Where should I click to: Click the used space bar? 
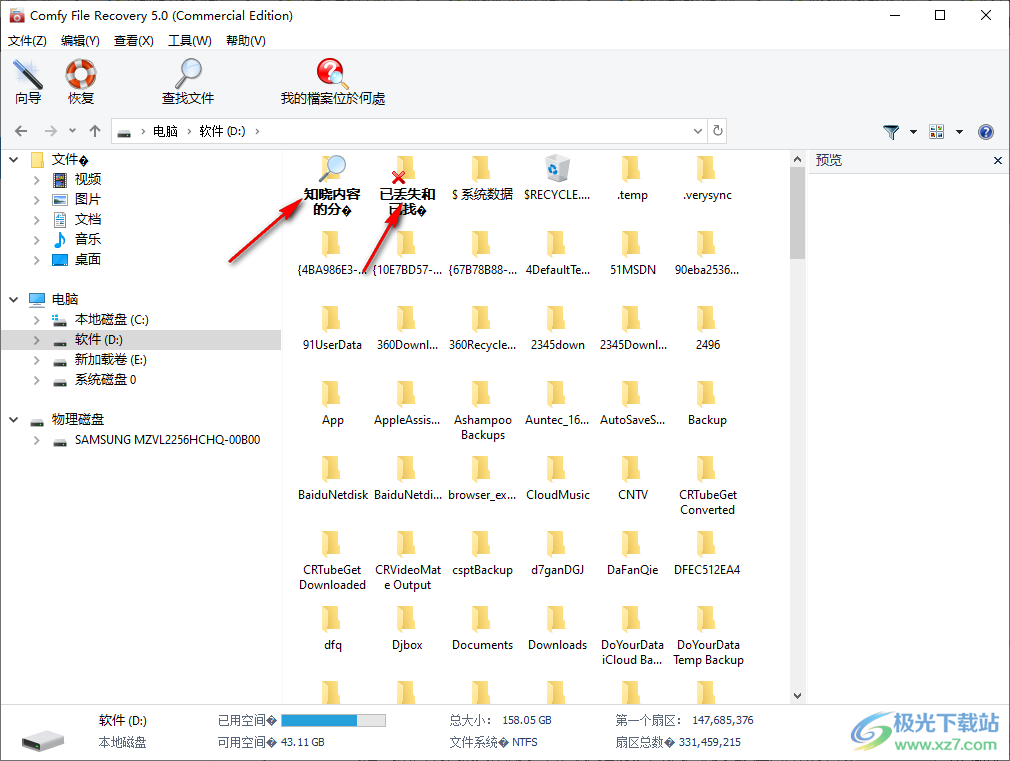[333, 720]
